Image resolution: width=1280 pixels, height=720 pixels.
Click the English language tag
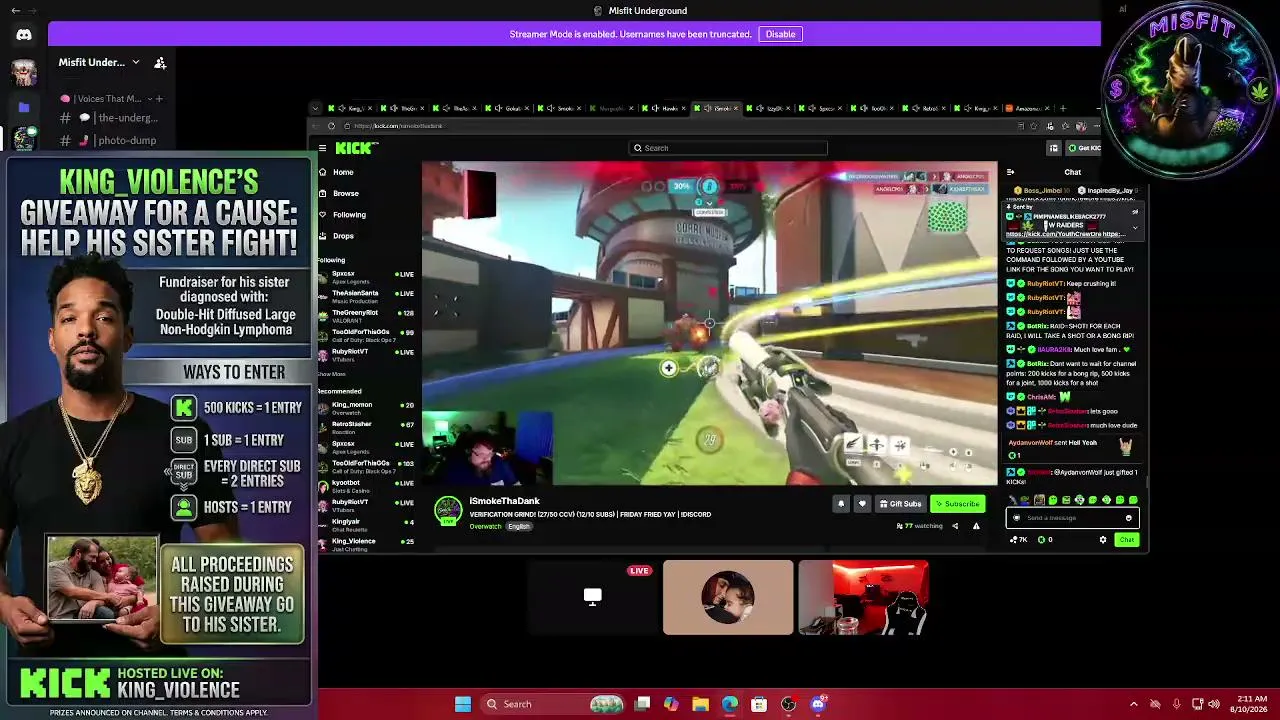519,526
